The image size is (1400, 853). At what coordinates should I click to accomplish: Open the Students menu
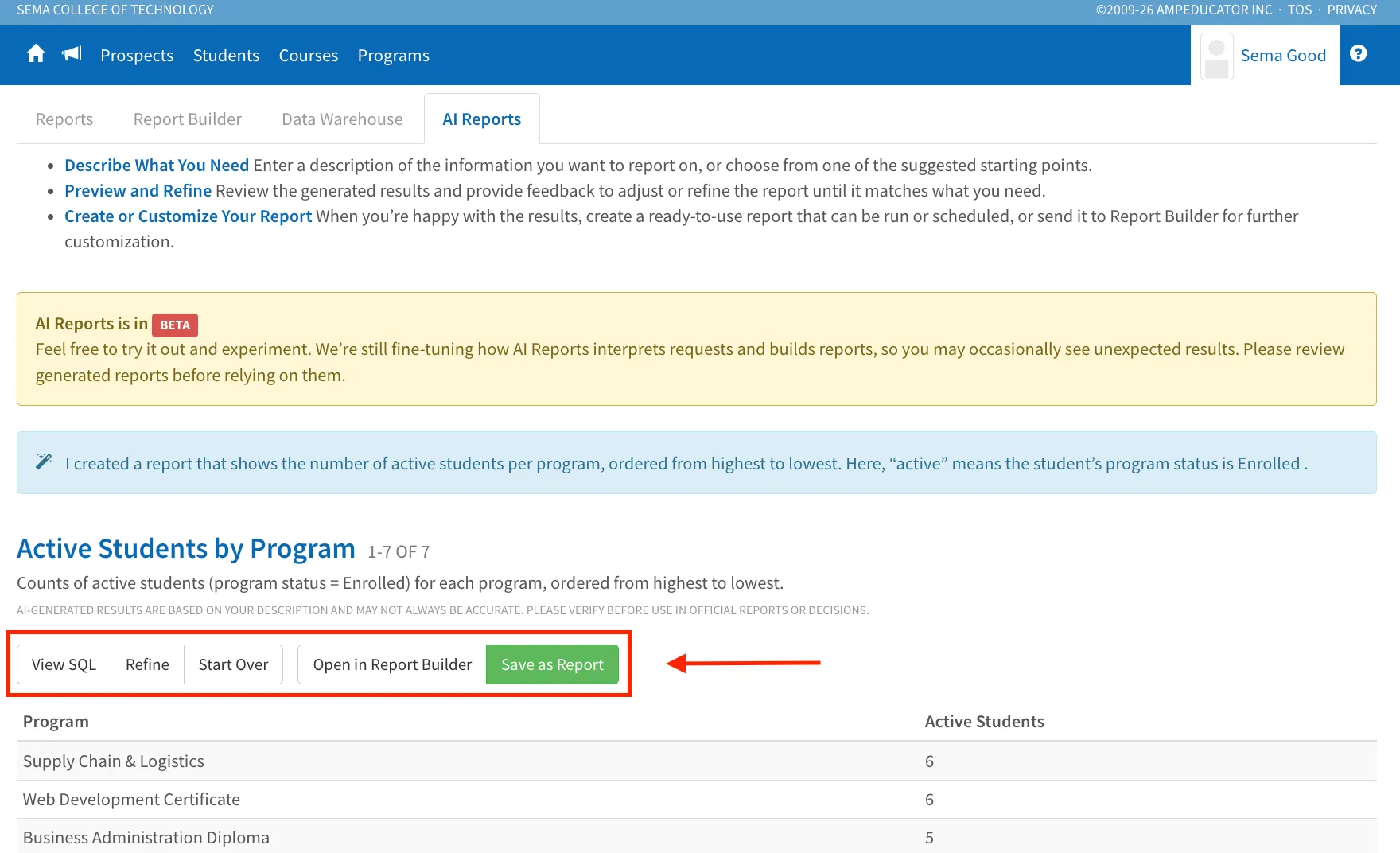[226, 56]
